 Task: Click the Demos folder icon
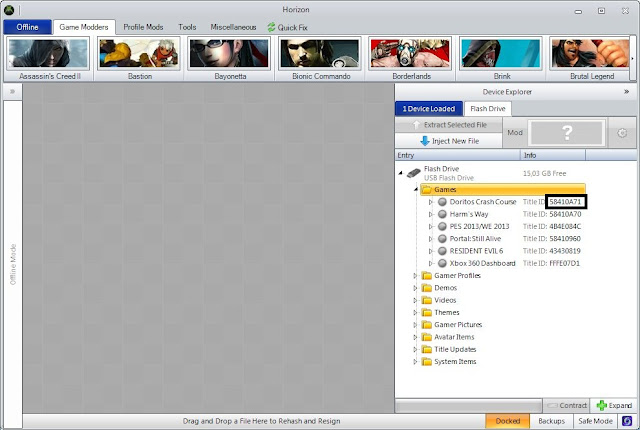click(427, 288)
